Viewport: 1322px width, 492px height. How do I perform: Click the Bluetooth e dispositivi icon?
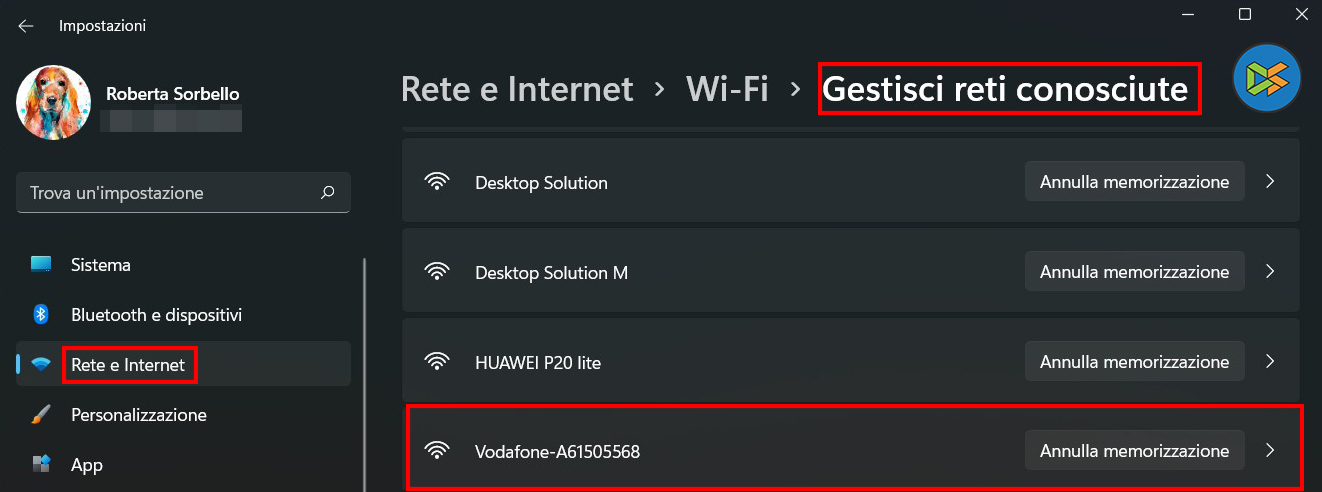41,315
